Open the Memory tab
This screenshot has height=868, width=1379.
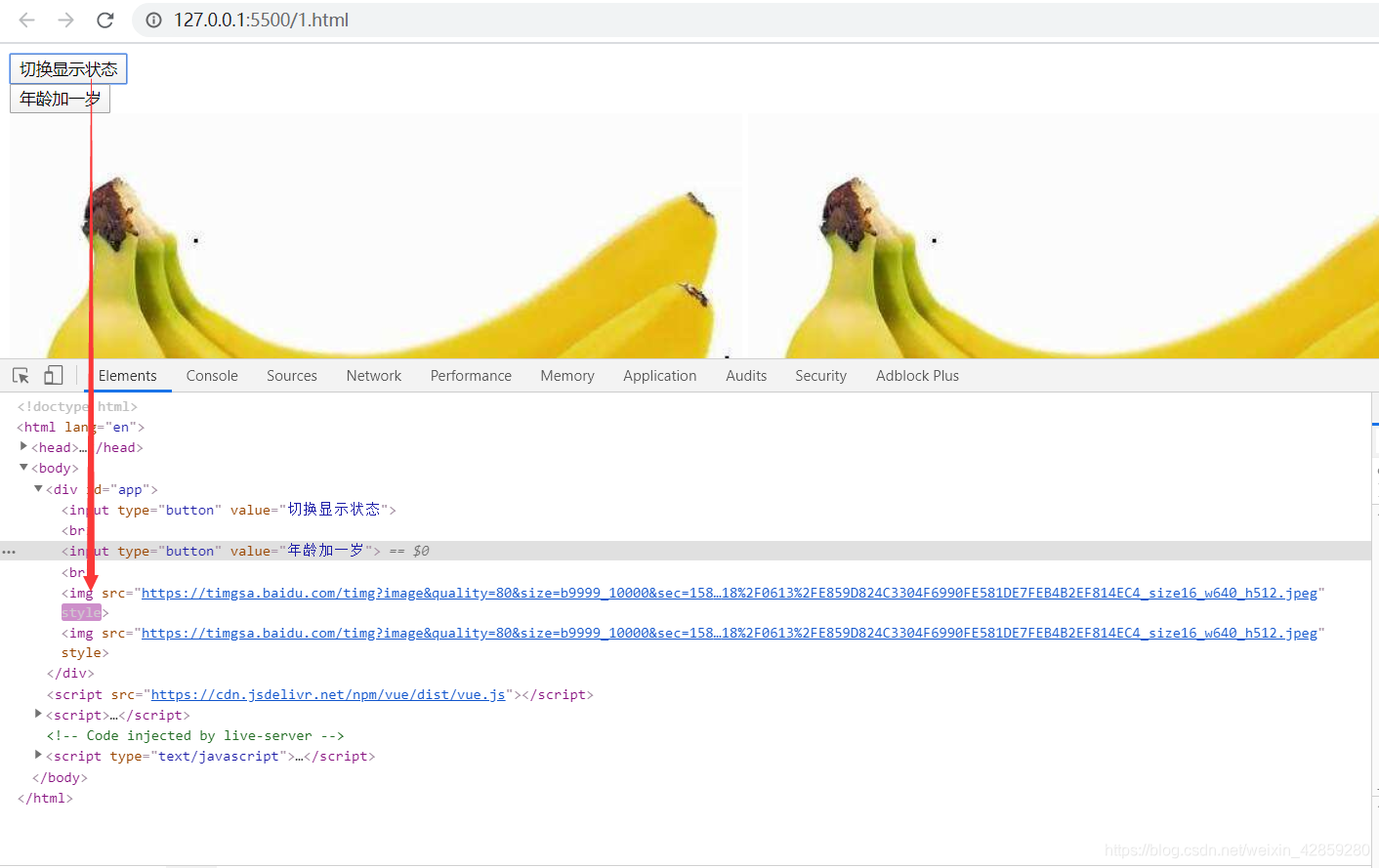tap(567, 376)
